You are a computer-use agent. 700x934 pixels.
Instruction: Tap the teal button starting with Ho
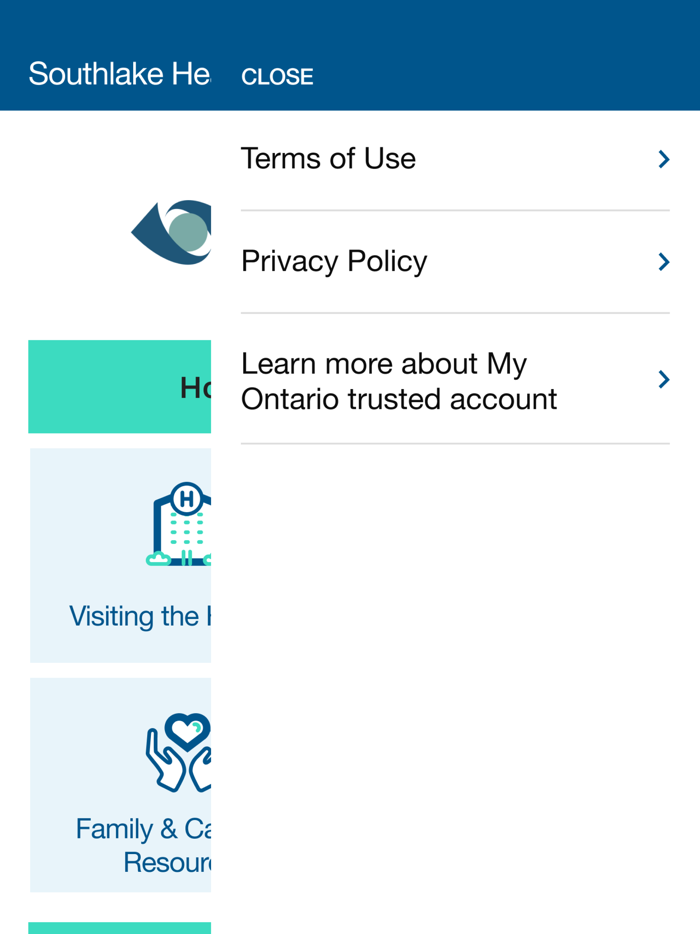click(120, 387)
